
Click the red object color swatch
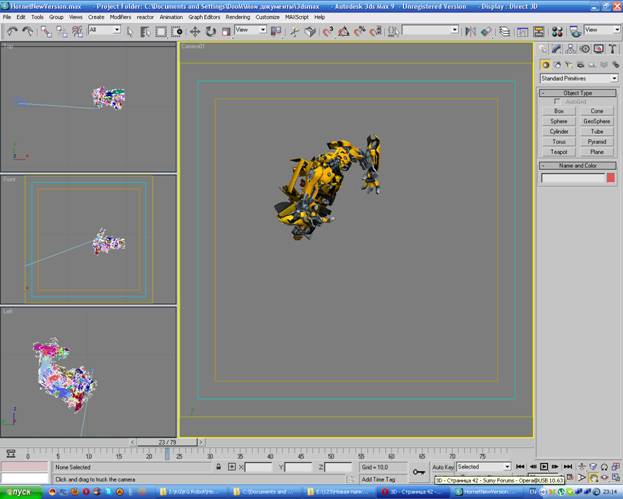pyautogui.click(x=611, y=178)
